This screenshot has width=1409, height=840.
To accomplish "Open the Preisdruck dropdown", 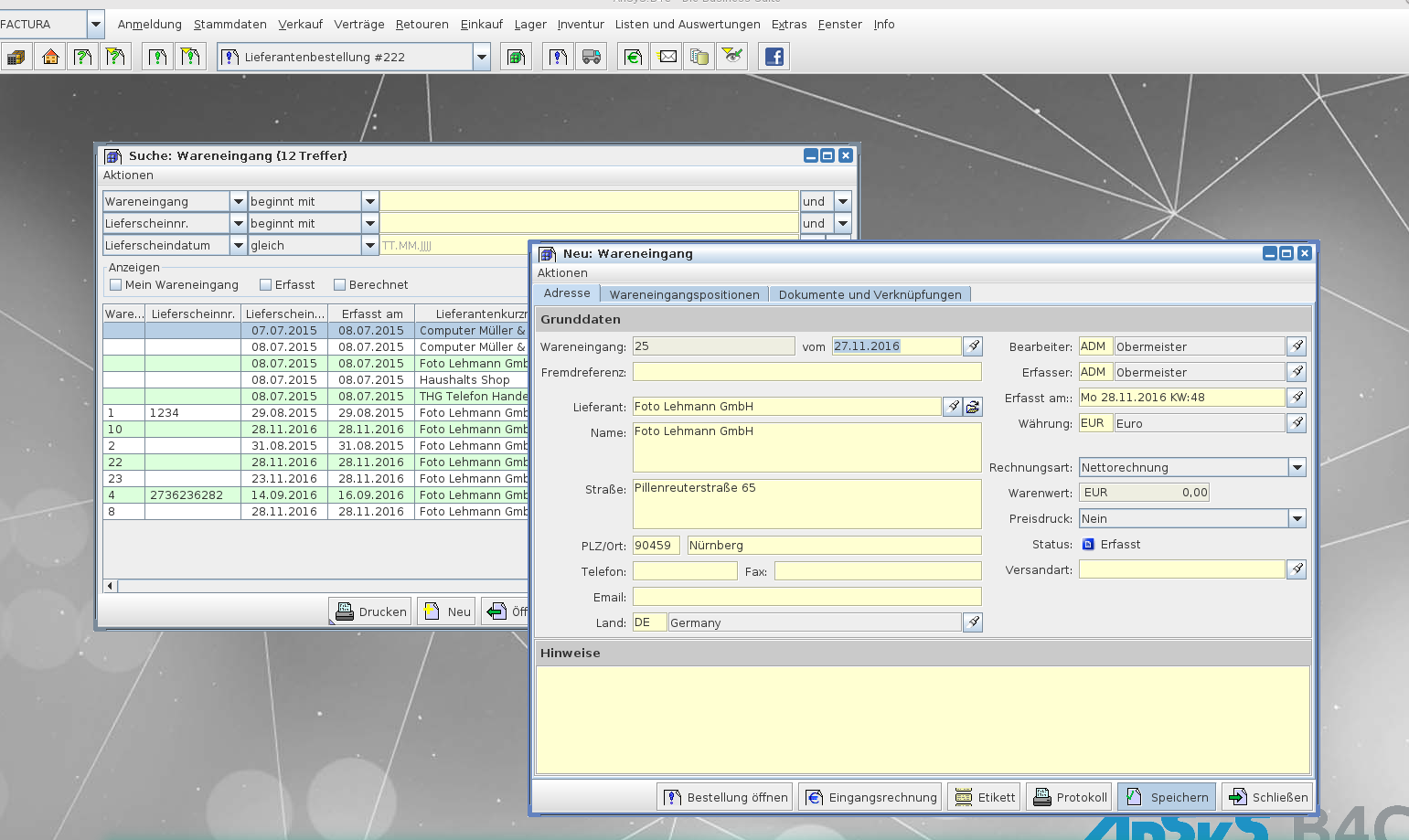I will 1297,518.
